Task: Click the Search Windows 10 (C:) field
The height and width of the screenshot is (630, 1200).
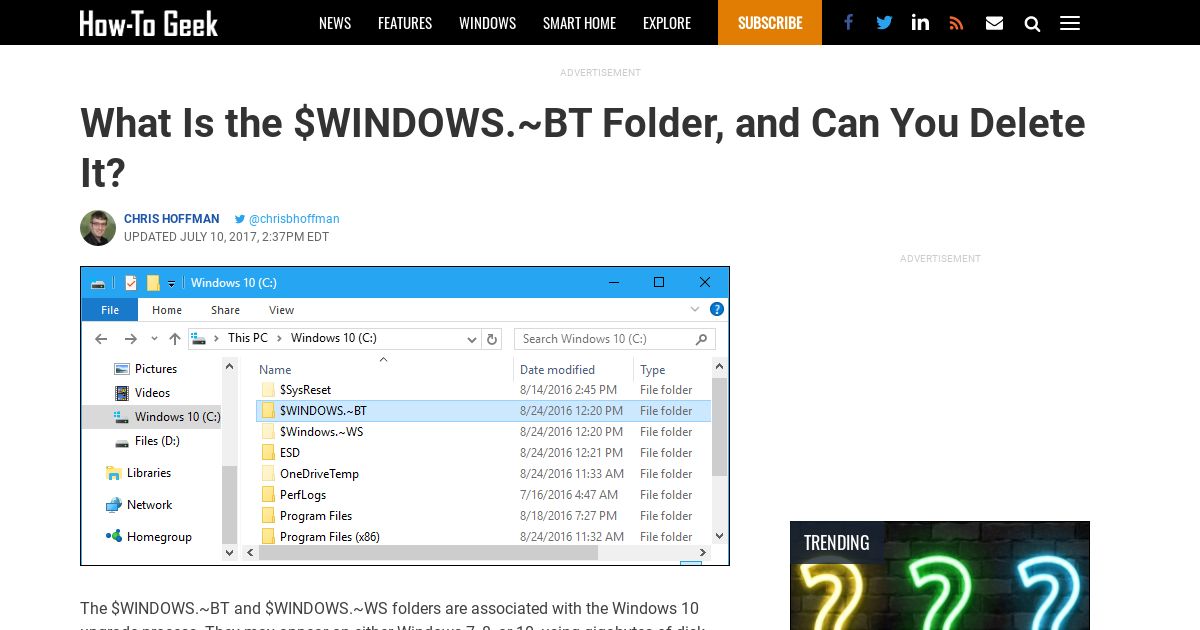Action: pos(615,339)
